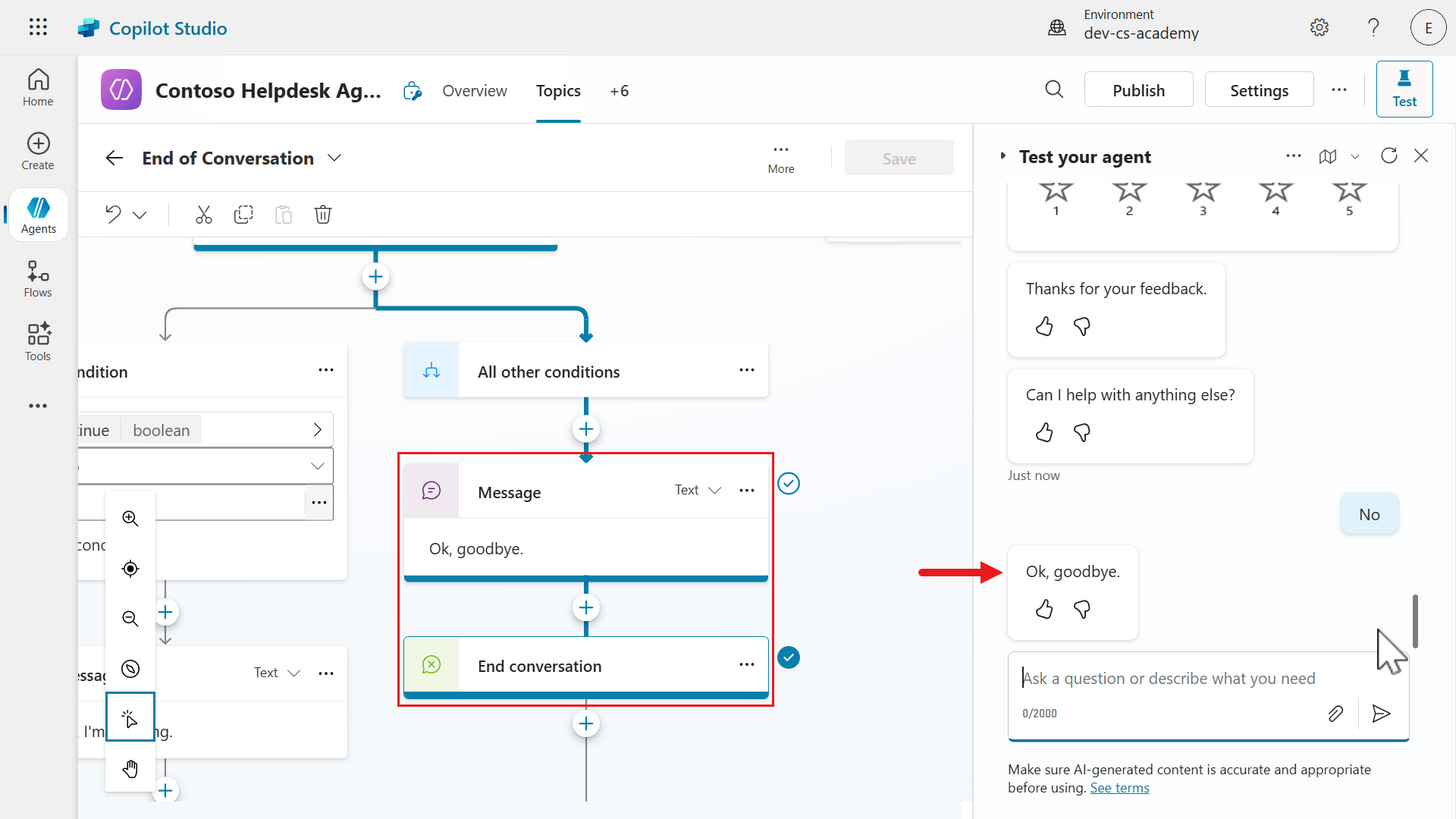Image resolution: width=1456 pixels, height=819 pixels.
Task: Click the zoom out canvas icon
Action: click(x=130, y=619)
